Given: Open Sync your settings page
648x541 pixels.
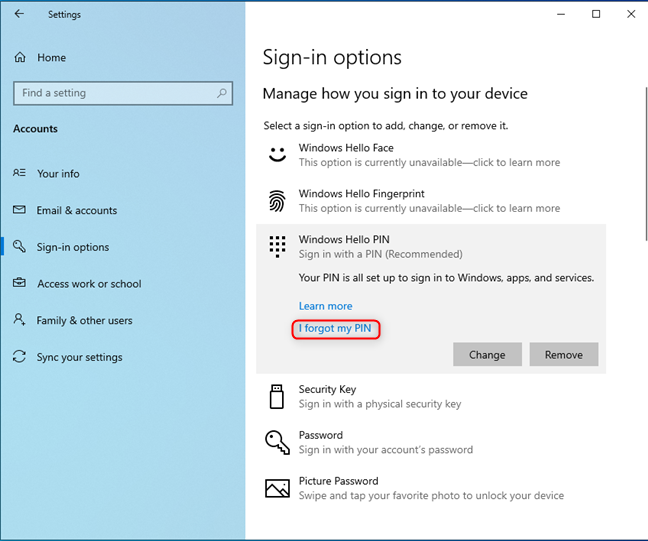Looking at the screenshot, I should 79,357.
